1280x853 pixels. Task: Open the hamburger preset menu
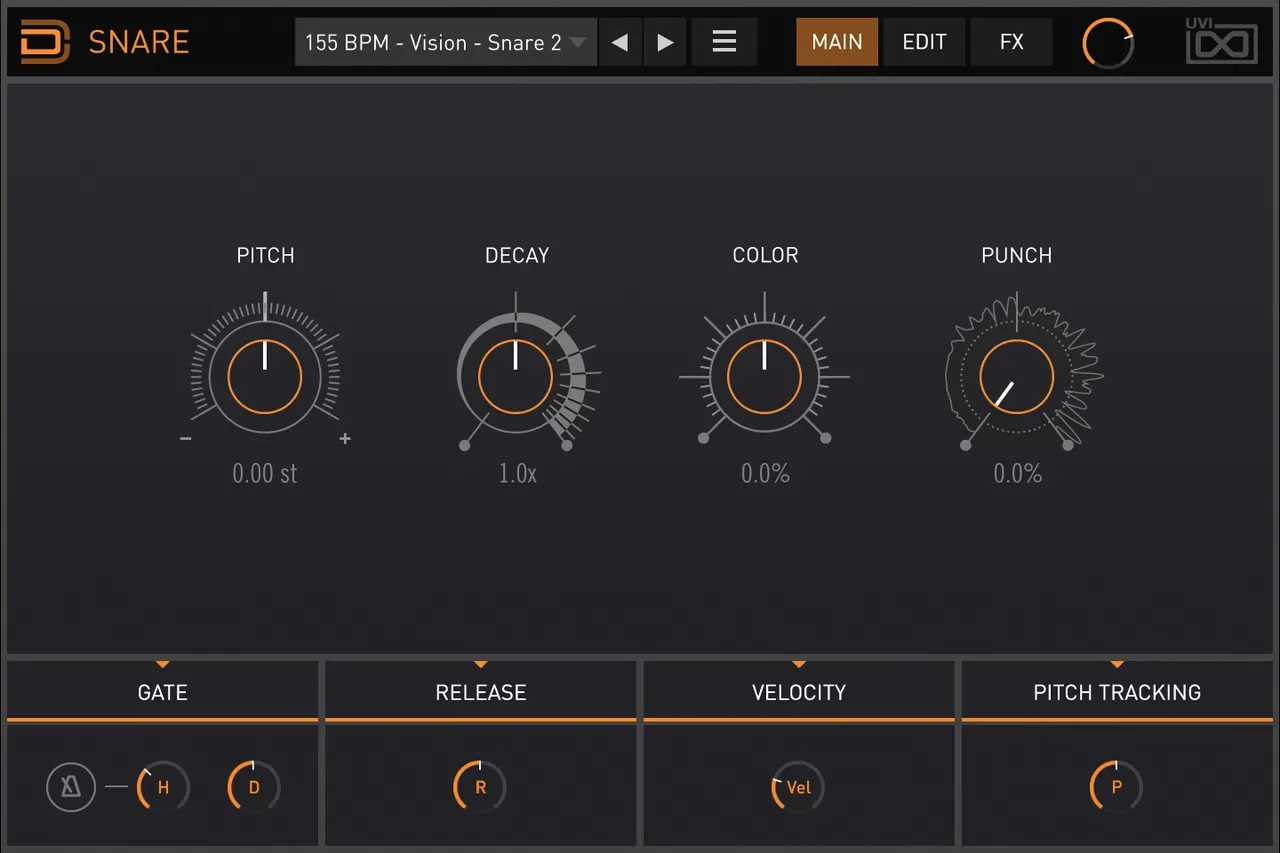(724, 42)
